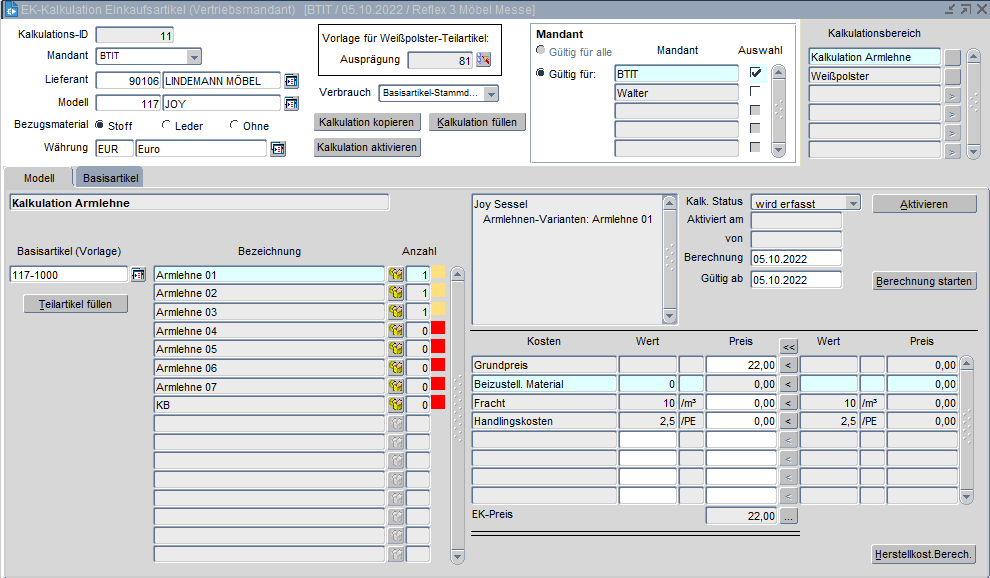Click icon next to Ausprägung value 81
The image size is (990, 578).
(x=484, y=60)
